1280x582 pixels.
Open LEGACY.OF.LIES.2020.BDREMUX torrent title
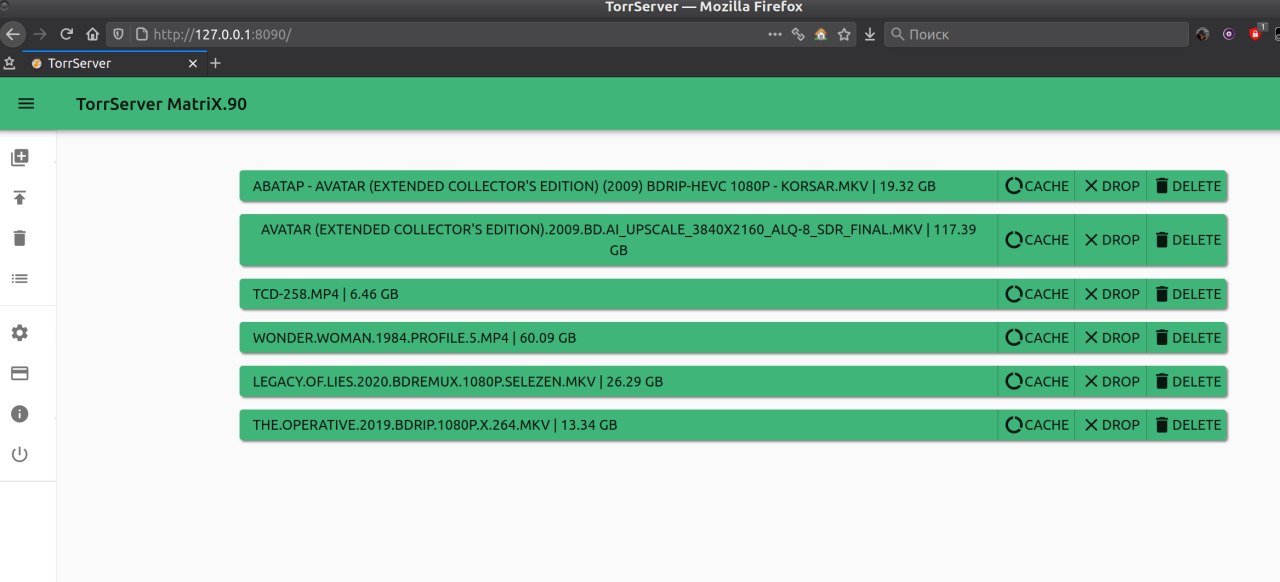[618, 381]
